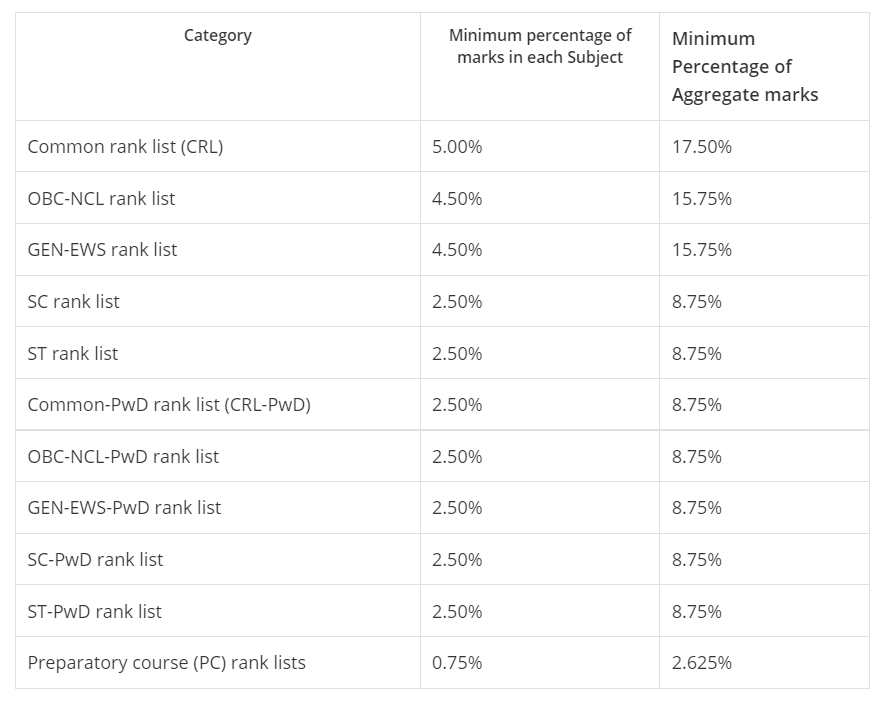Click the 15.75% value in OBC-NCL row
883x710 pixels.
(702, 199)
